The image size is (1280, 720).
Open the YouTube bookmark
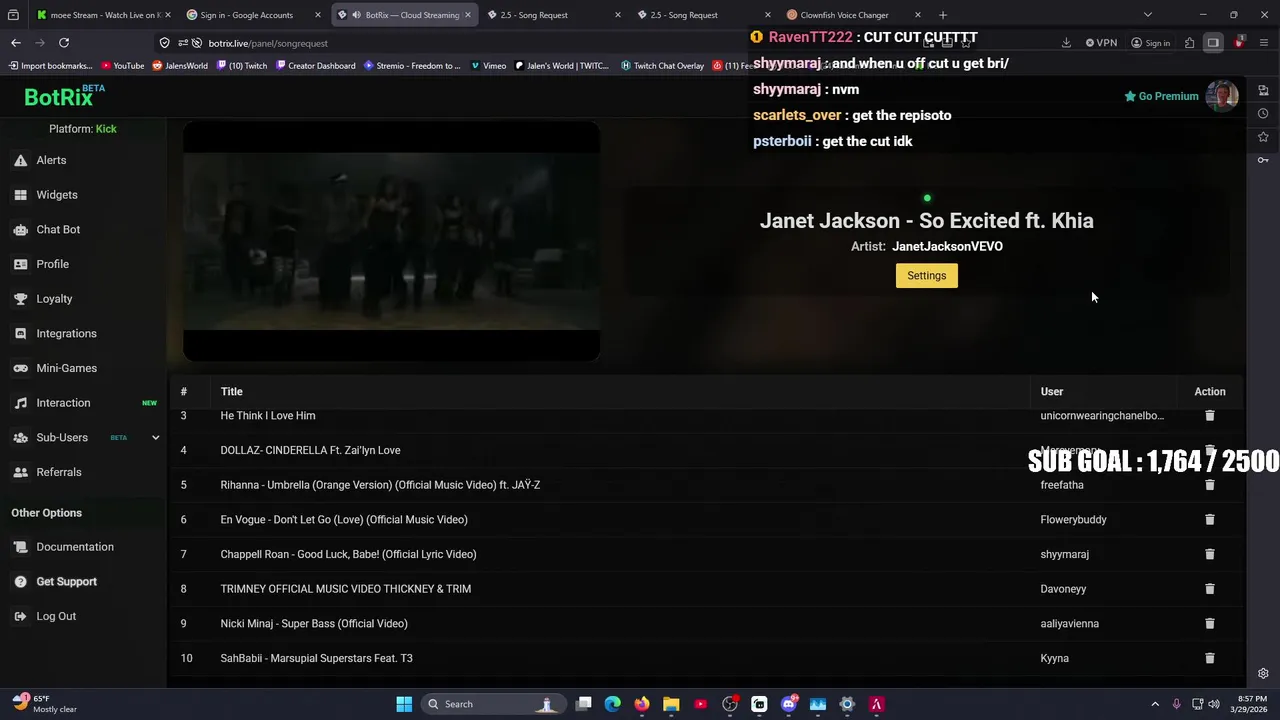[120, 66]
